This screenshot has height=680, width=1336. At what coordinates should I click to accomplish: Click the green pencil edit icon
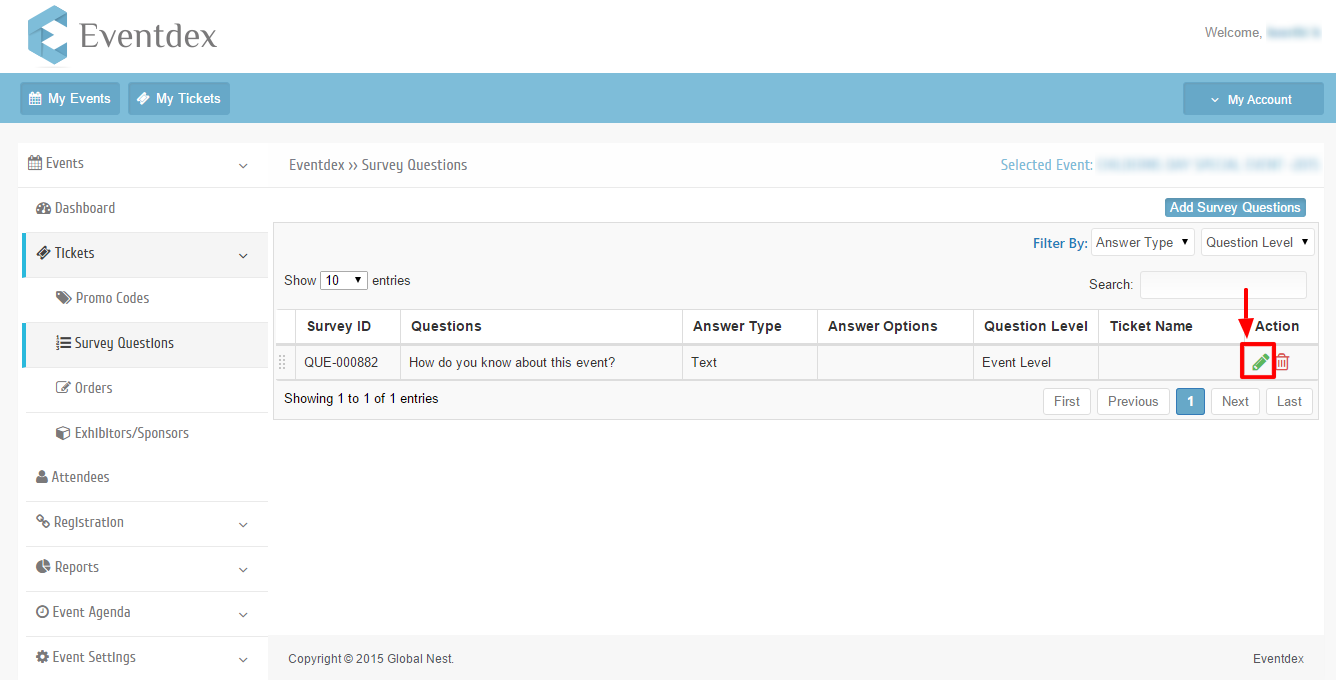coord(1260,362)
